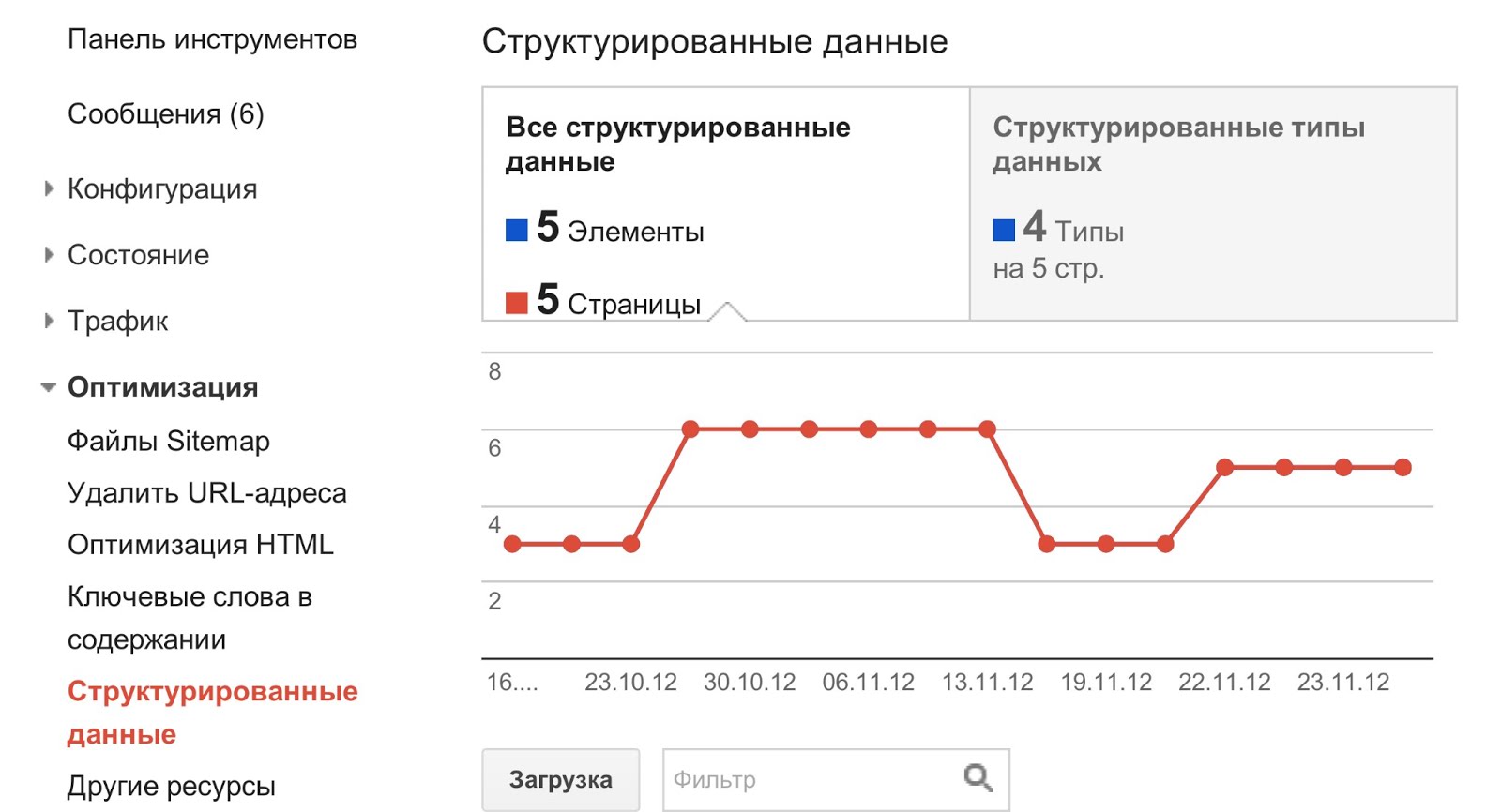Go to Удалить URL-адреса
The height and width of the screenshot is (812, 1501).
tap(207, 493)
